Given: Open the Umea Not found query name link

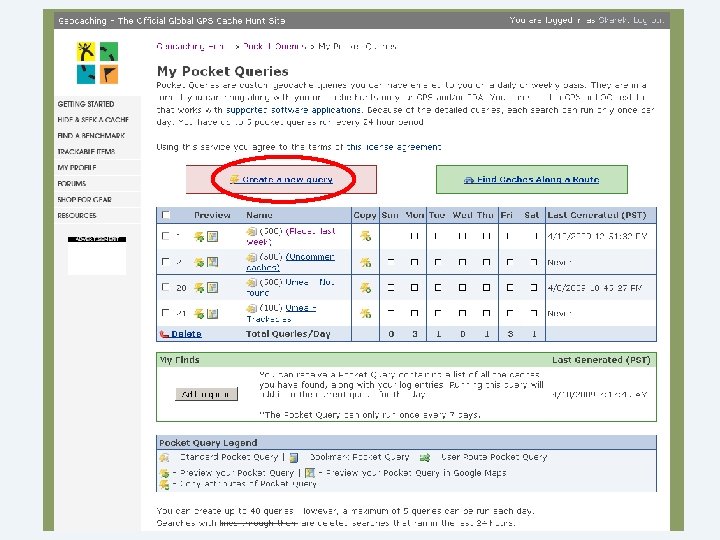Looking at the screenshot, I should coord(291,287).
